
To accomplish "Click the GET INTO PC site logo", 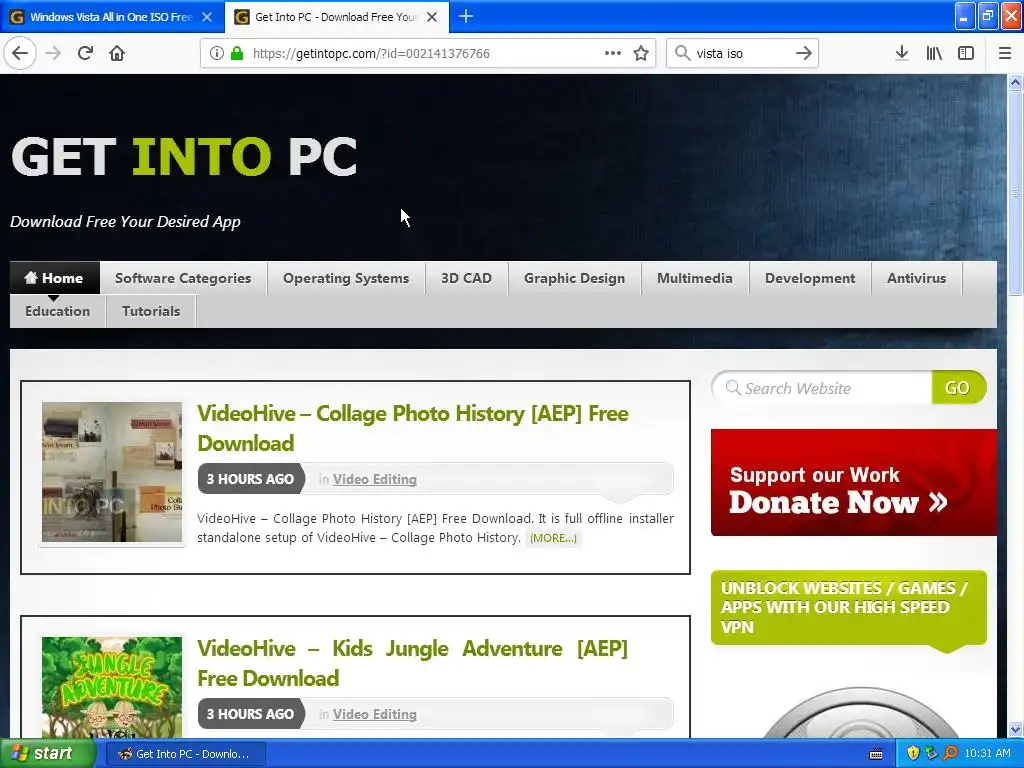I will click(x=184, y=157).
